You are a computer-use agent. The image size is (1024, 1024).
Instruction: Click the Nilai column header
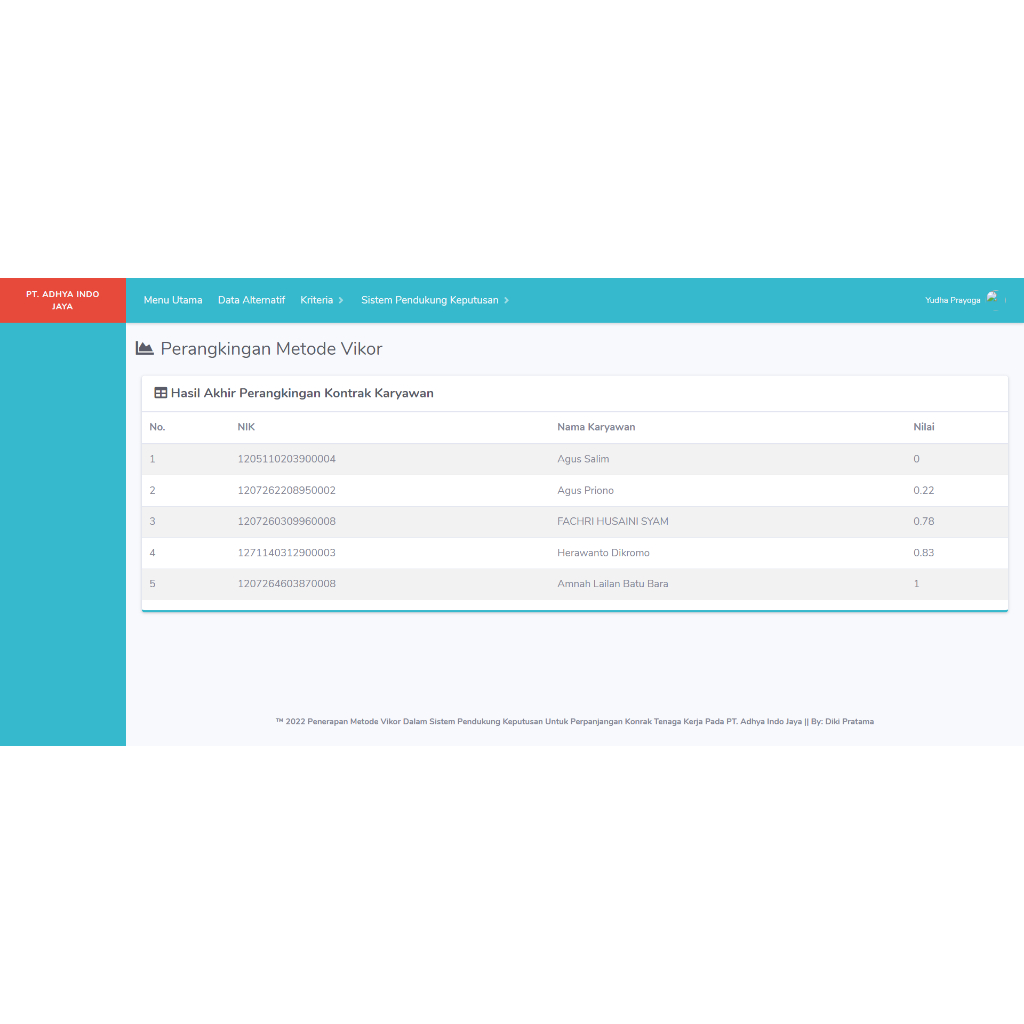922,426
